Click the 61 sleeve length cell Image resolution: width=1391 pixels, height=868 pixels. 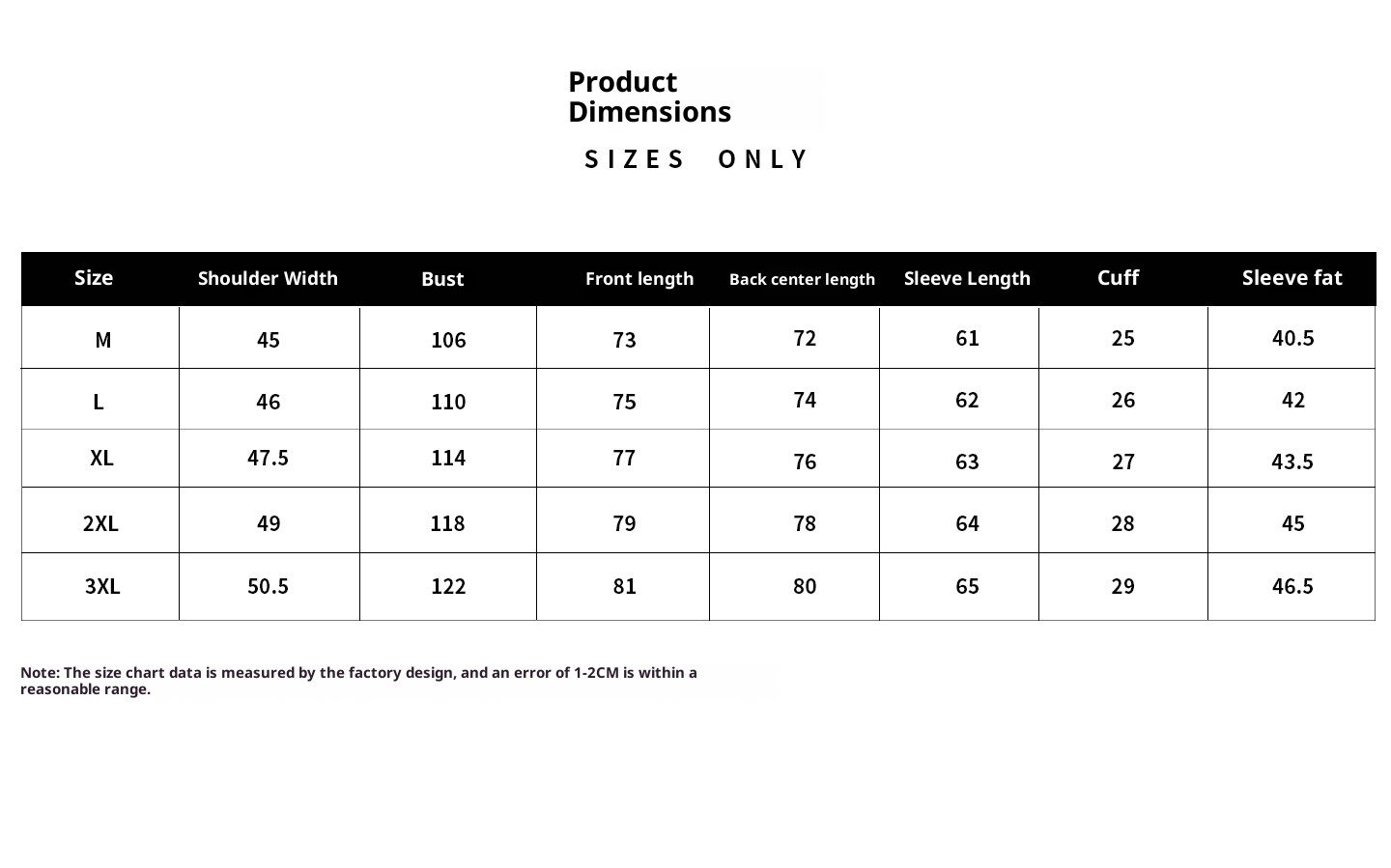[967, 338]
